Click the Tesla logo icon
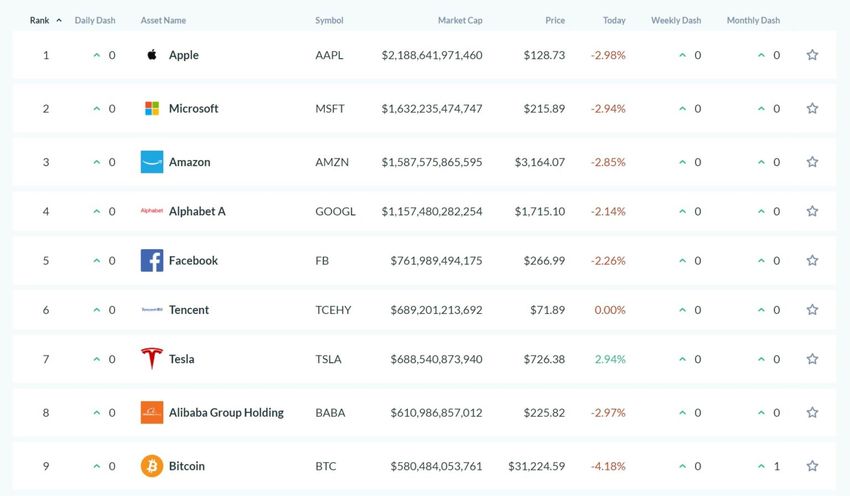This screenshot has height=496, width=850. [152, 359]
